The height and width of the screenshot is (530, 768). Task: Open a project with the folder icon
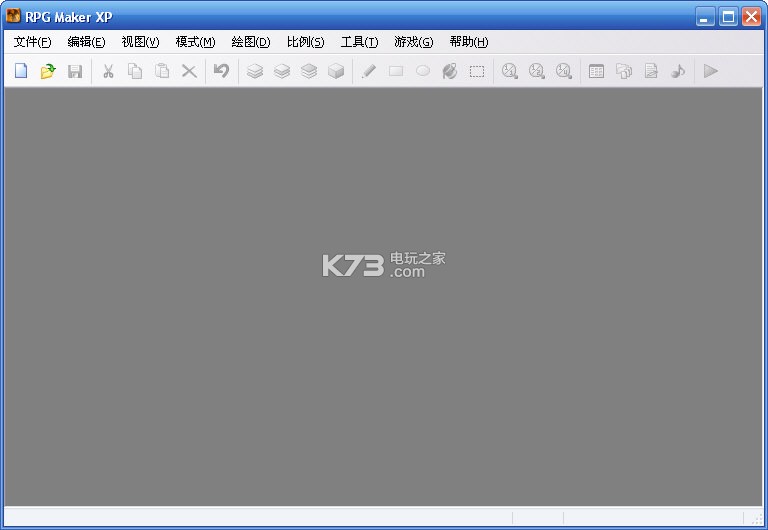pos(48,71)
